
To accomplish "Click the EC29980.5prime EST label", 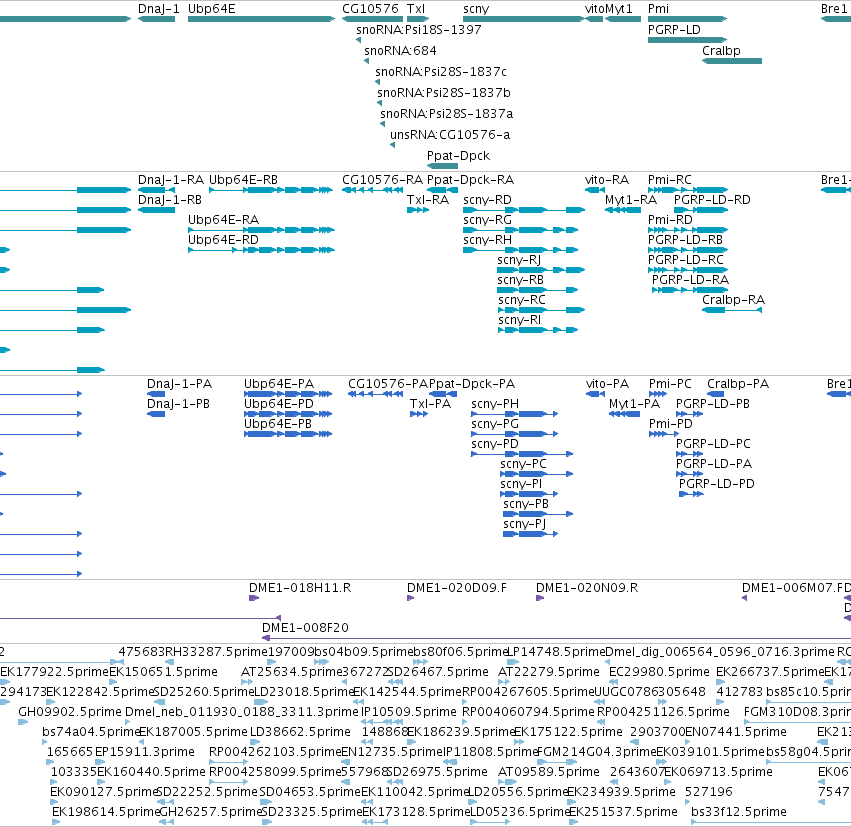I will pos(659,672).
